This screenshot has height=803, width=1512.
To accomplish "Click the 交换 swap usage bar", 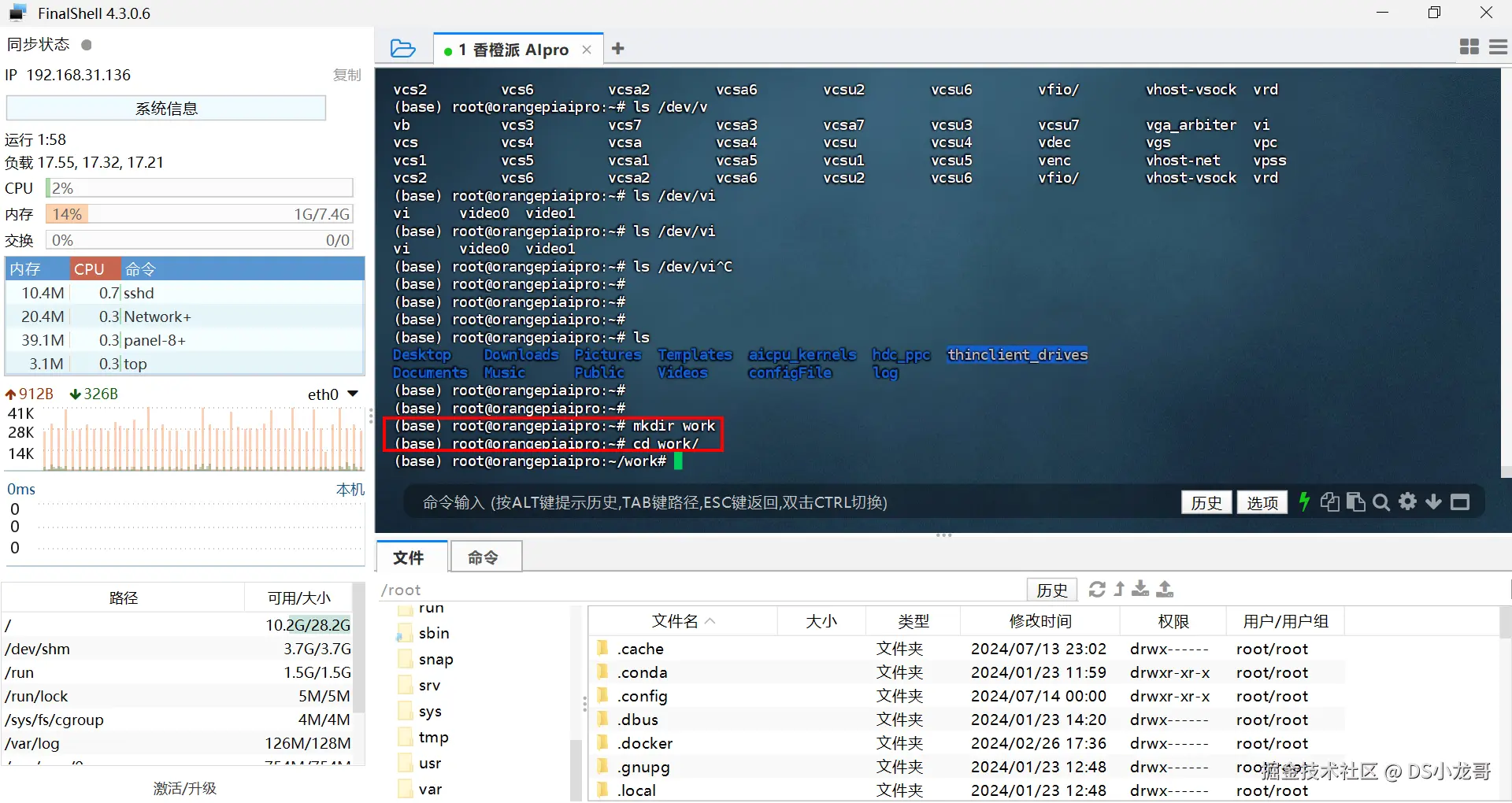I will (199, 240).
